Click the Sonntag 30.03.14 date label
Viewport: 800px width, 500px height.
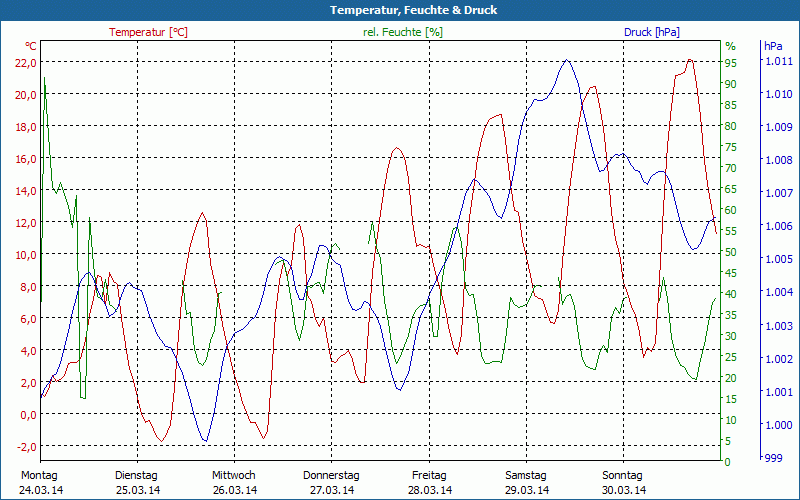pyautogui.click(x=624, y=482)
